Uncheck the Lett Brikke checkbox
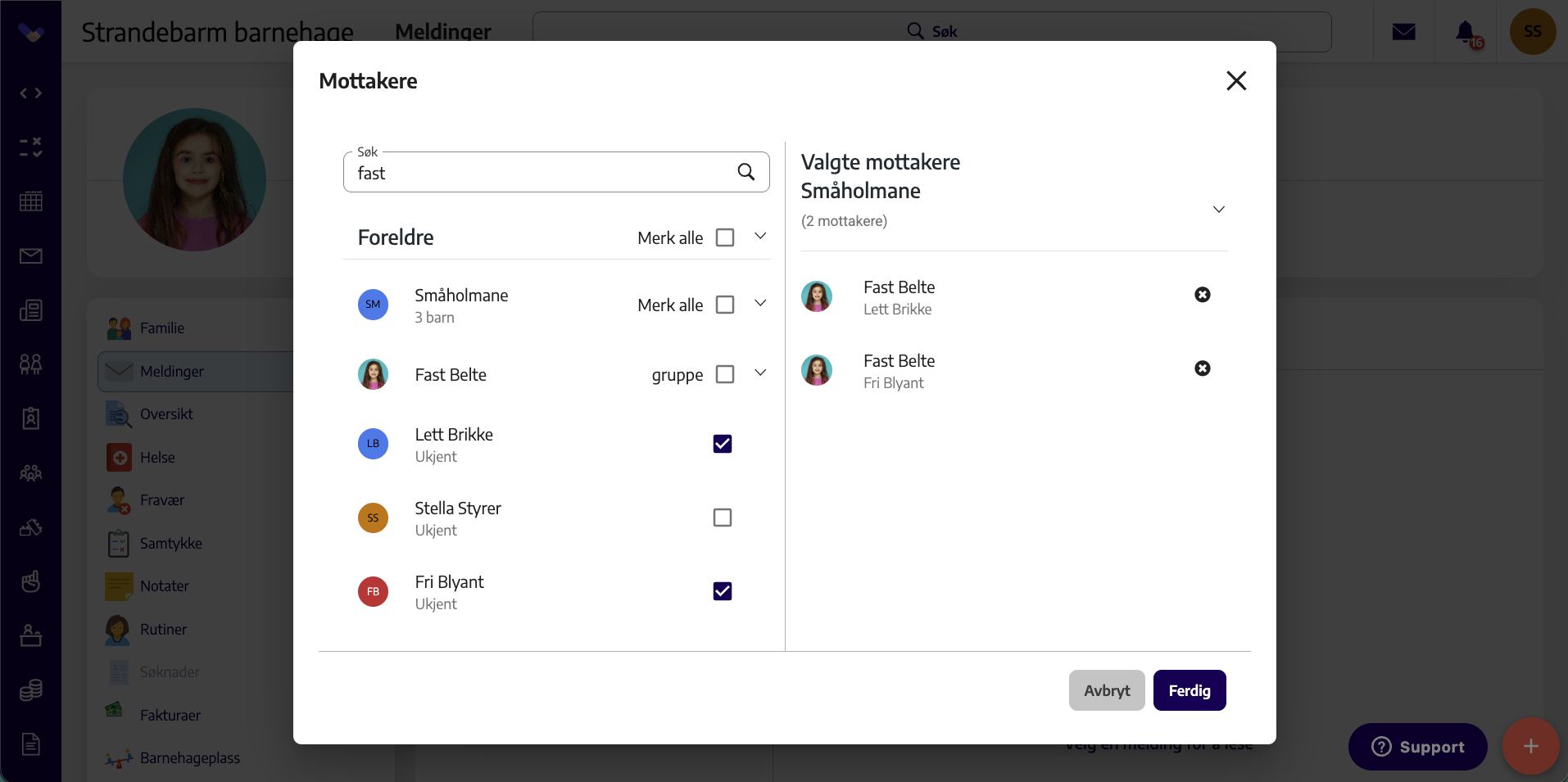Viewport: 1568px width, 782px height. [723, 444]
